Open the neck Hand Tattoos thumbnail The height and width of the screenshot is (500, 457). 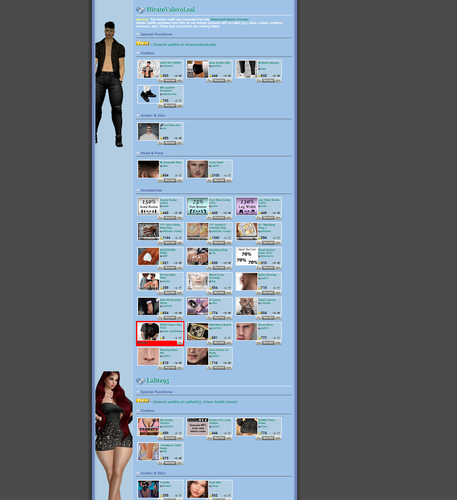point(246,306)
